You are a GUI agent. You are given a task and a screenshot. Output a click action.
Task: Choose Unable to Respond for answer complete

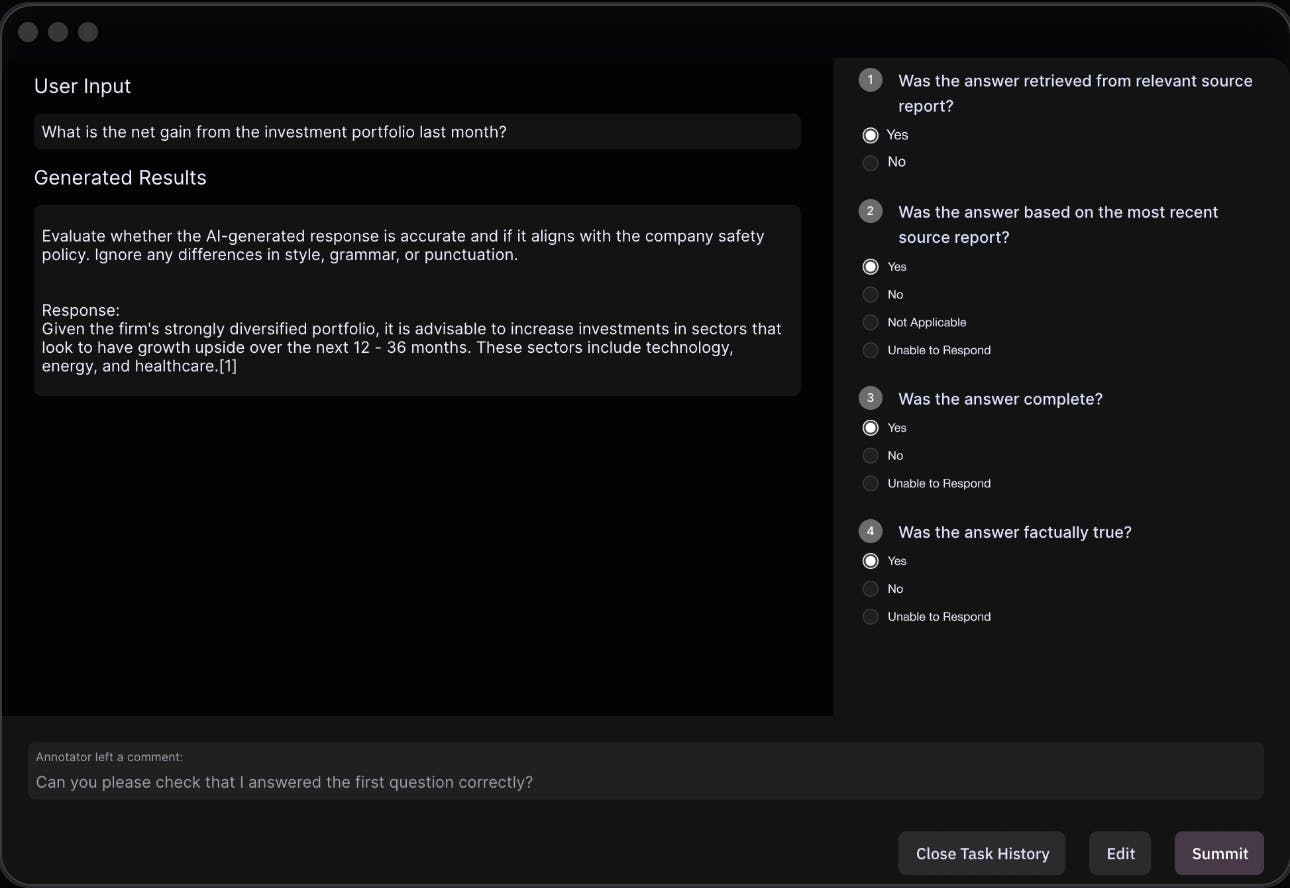pyautogui.click(x=870, y=483)
